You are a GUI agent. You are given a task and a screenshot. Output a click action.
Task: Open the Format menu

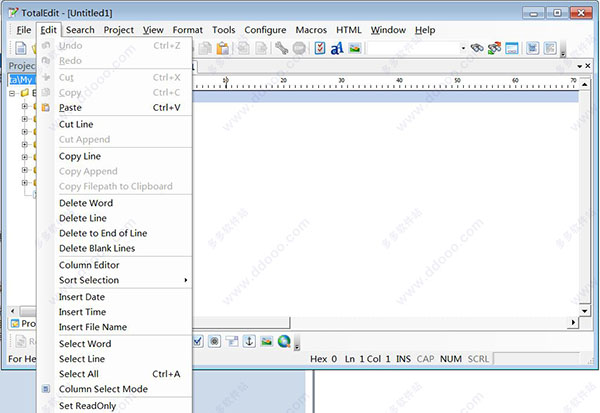click(188, 30)
